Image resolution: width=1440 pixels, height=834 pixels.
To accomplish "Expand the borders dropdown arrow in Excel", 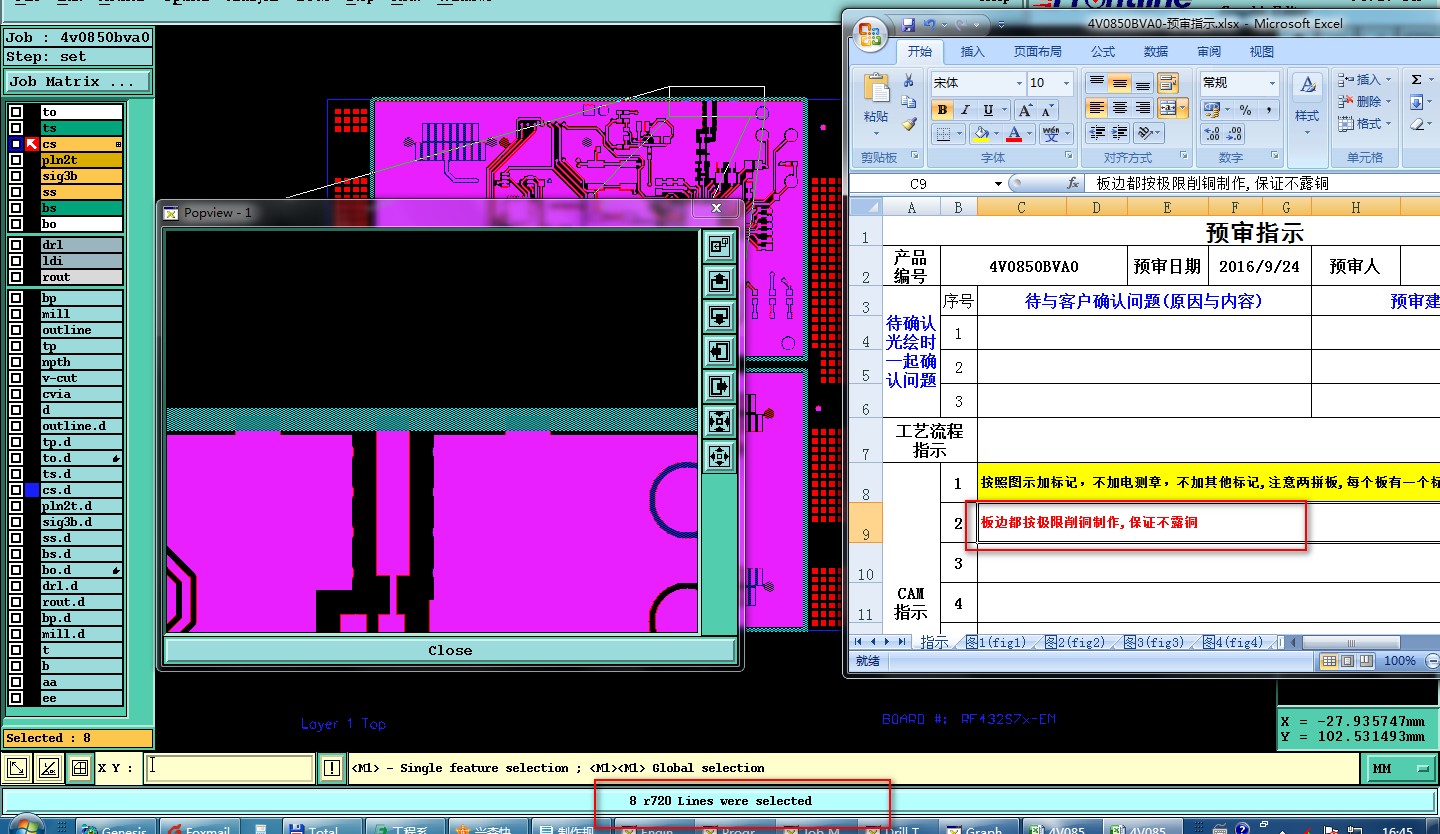I will click(x=961, y=134).
